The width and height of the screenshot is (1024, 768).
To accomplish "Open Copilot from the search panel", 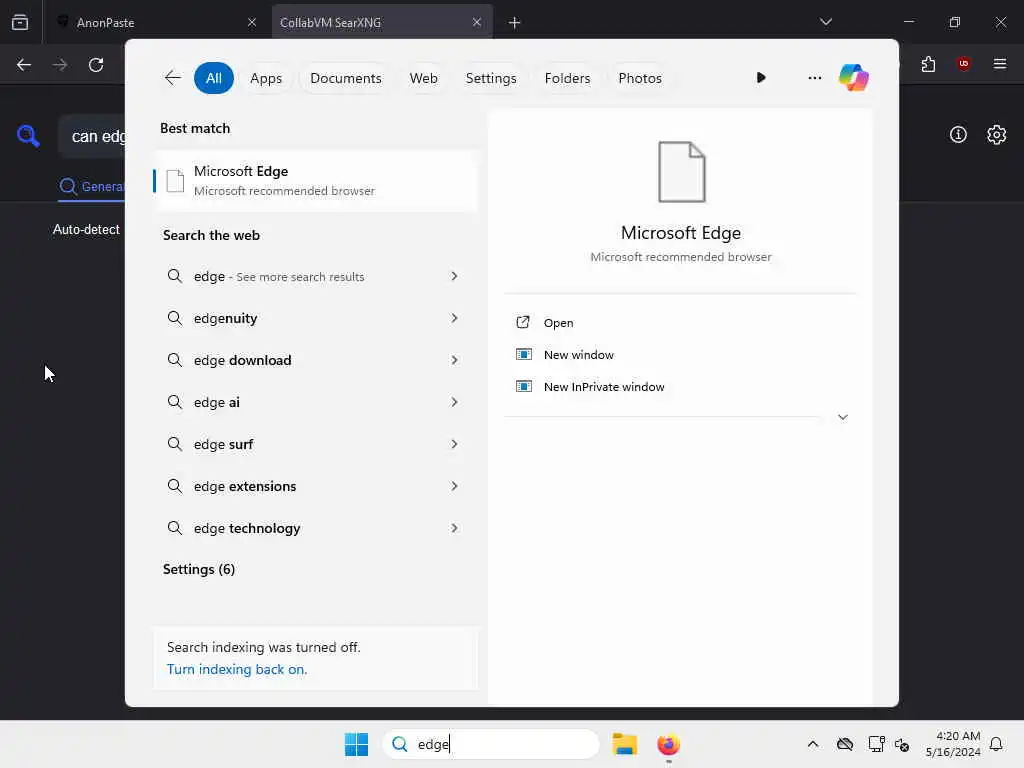I will (x=854, y=78).
